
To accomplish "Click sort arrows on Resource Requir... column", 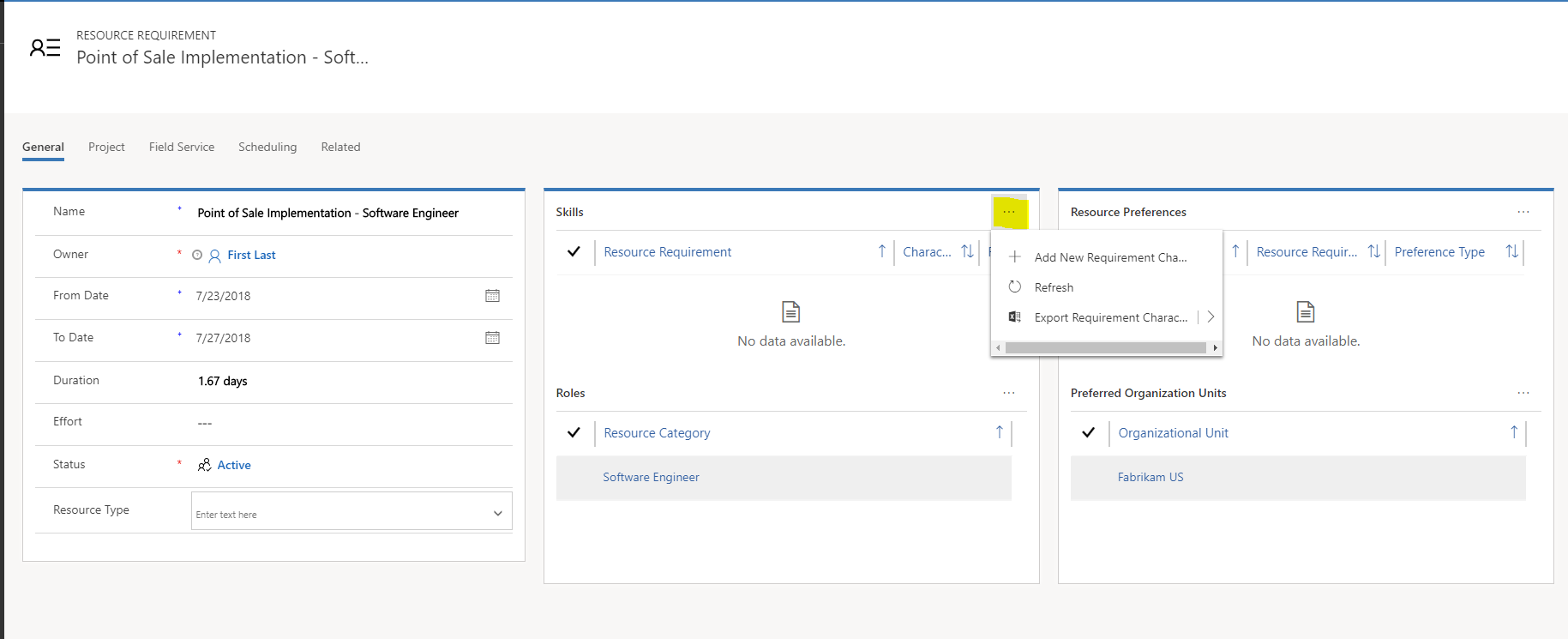I will coord(1373,251).
